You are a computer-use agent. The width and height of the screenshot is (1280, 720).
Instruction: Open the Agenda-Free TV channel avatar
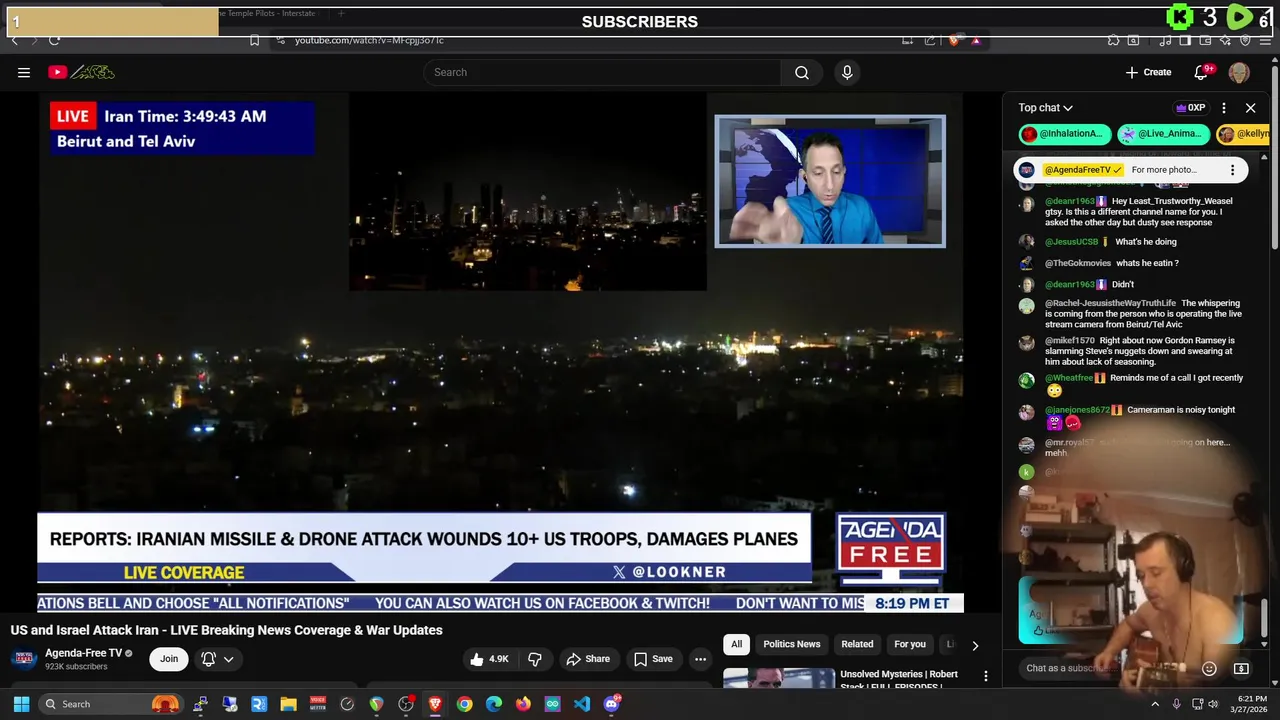click(24, 659)
